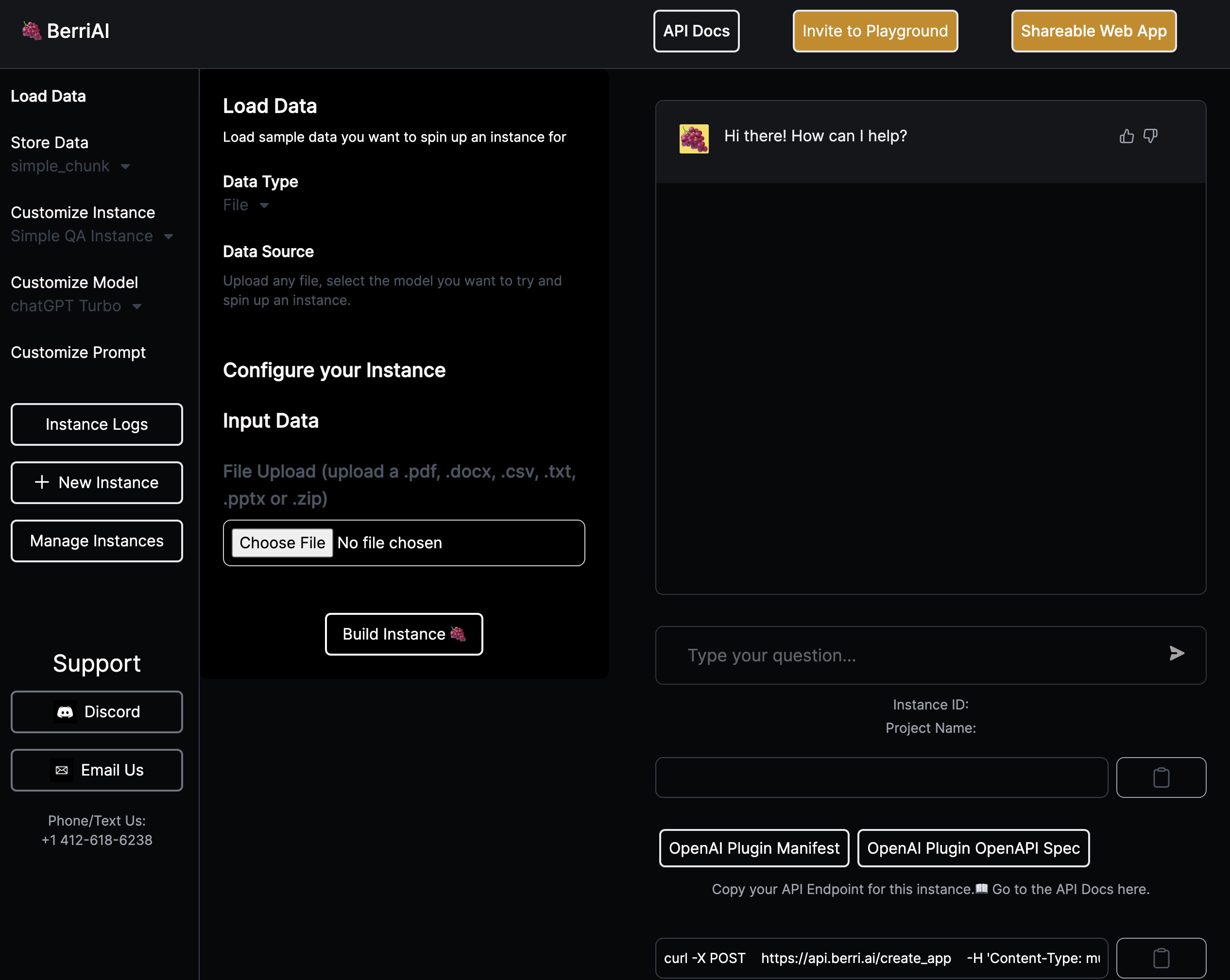Open Customize Instance sidebar section
Image resolution: width=1230 pixels, height=980 pixels.
[x=83, y=212]
